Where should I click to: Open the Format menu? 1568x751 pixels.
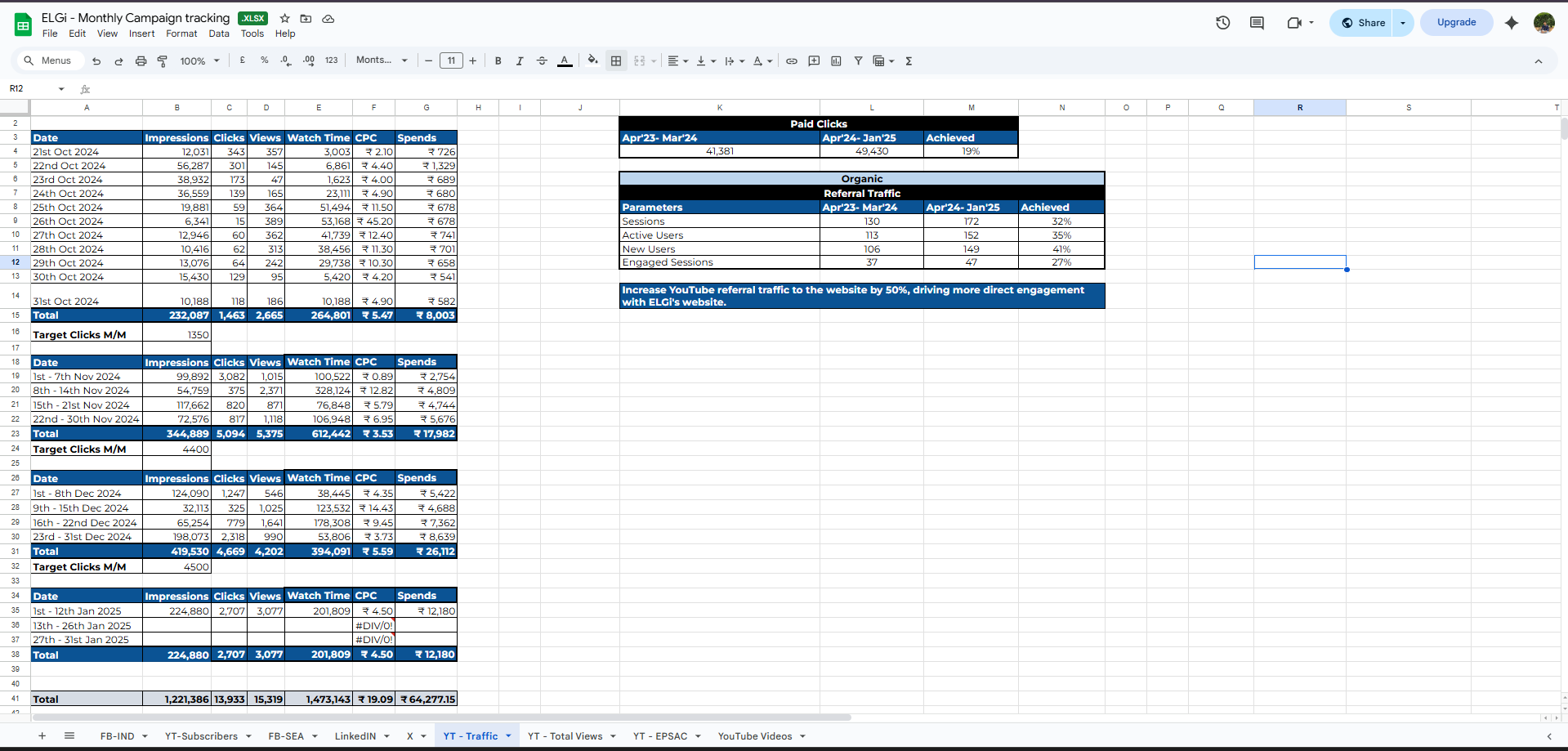(x=181, y=34)
